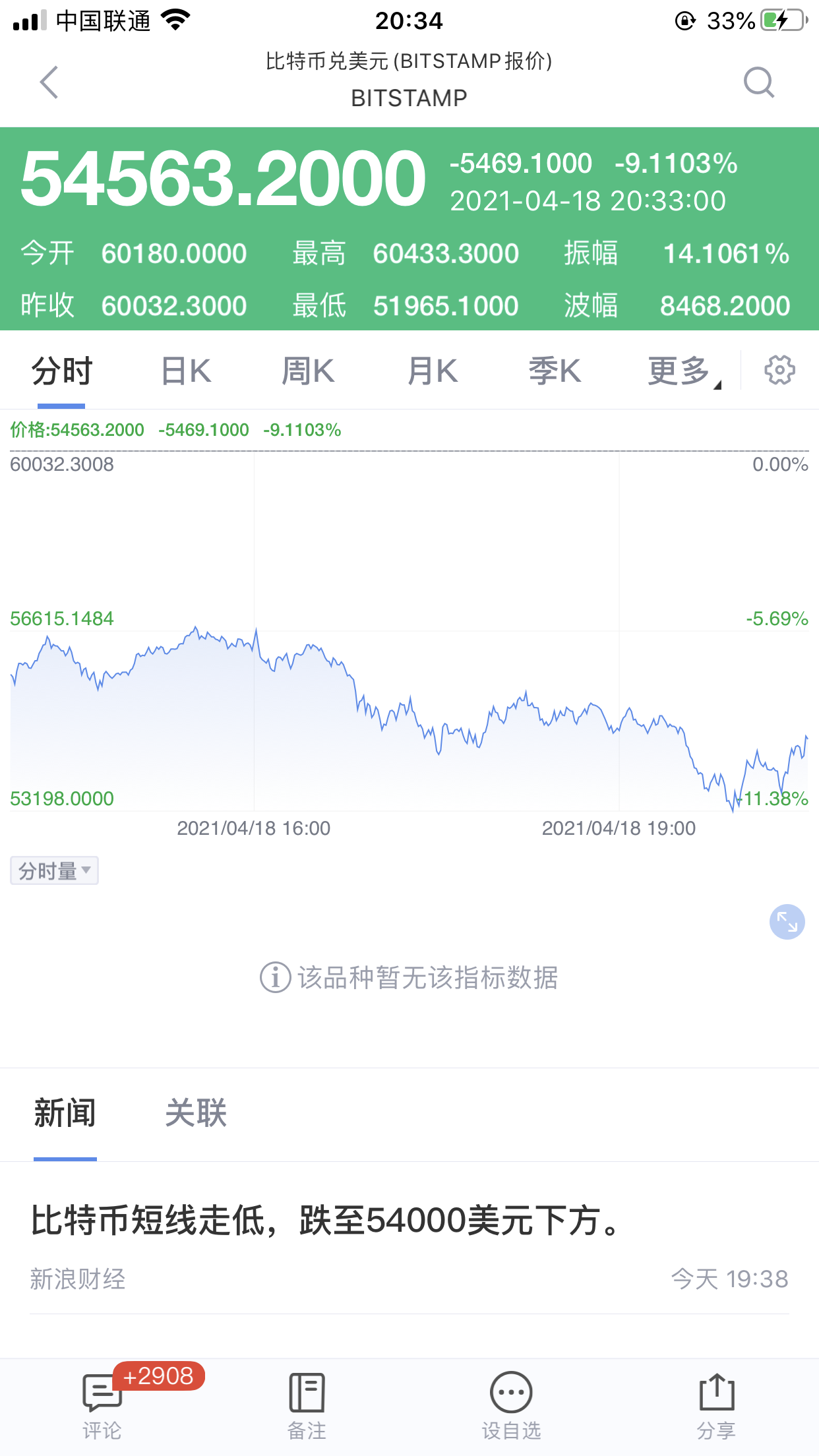819x1456 pixels.
Task: Tap the info icon beside 该品种暂无该指标数据
Action: (275, 977)
